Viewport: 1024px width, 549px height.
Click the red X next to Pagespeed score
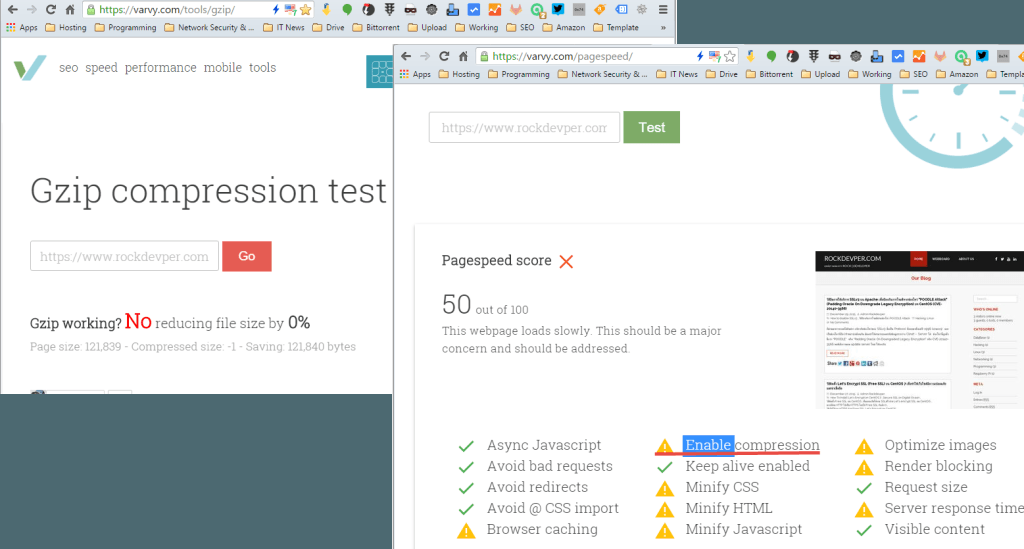pyautogui.click(x=566, y=262)
